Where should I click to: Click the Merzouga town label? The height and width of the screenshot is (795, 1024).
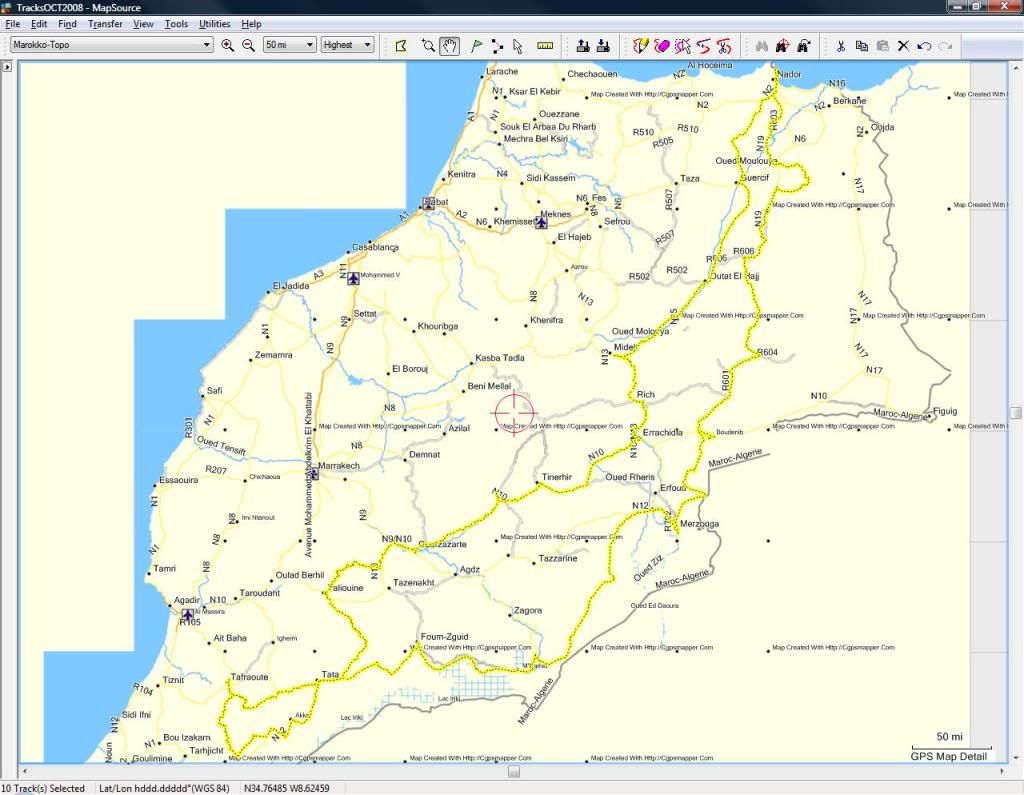click(x=699, y=524)
